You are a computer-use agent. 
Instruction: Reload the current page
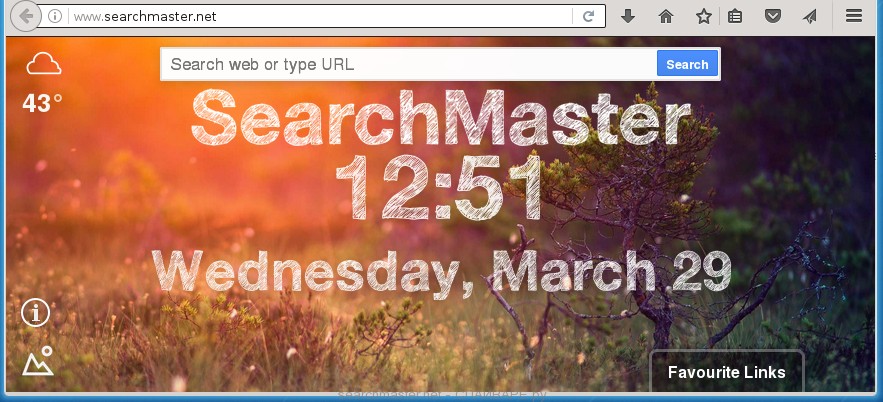pos(589,17)
